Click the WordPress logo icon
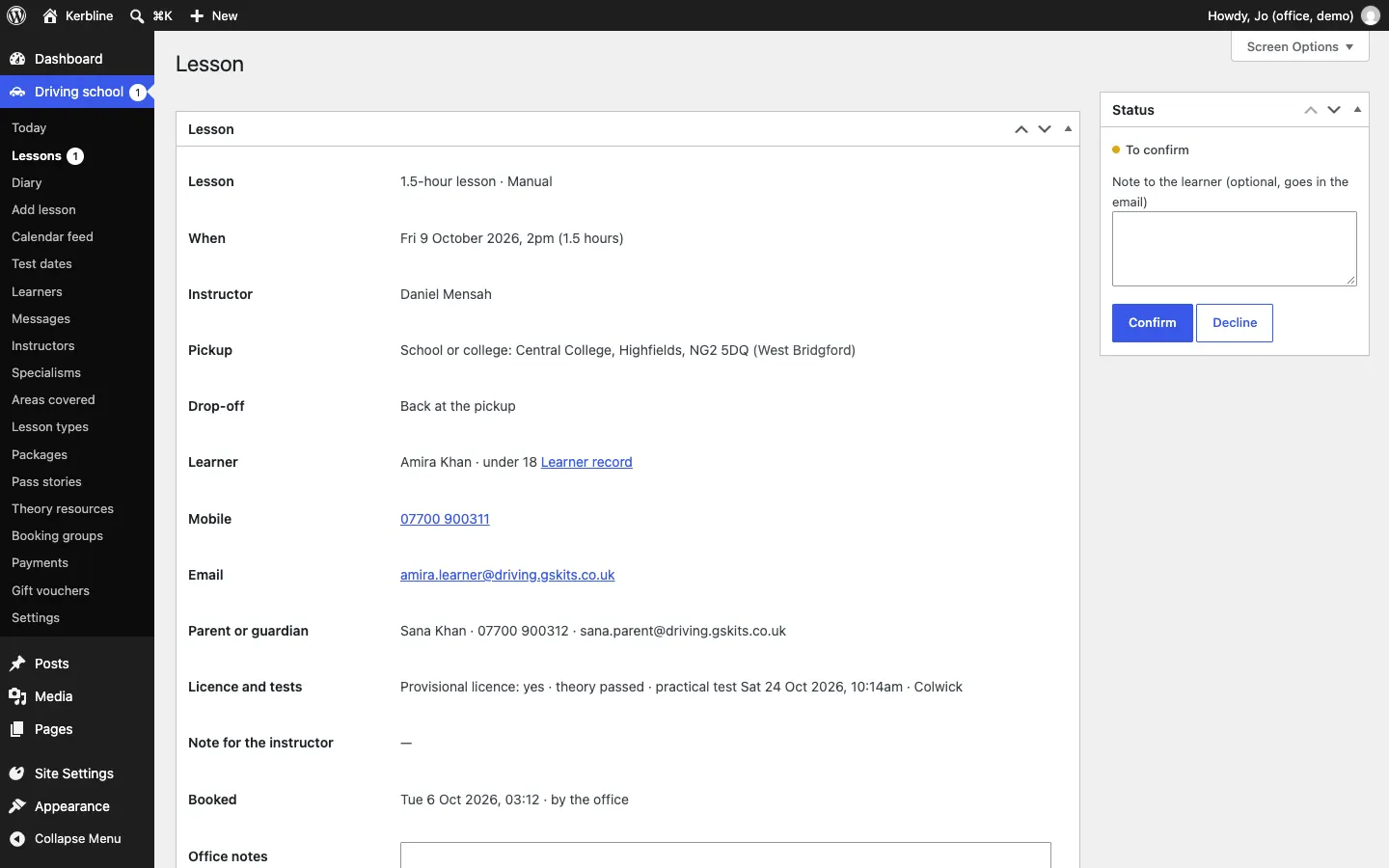 click(x=16, y=15)
